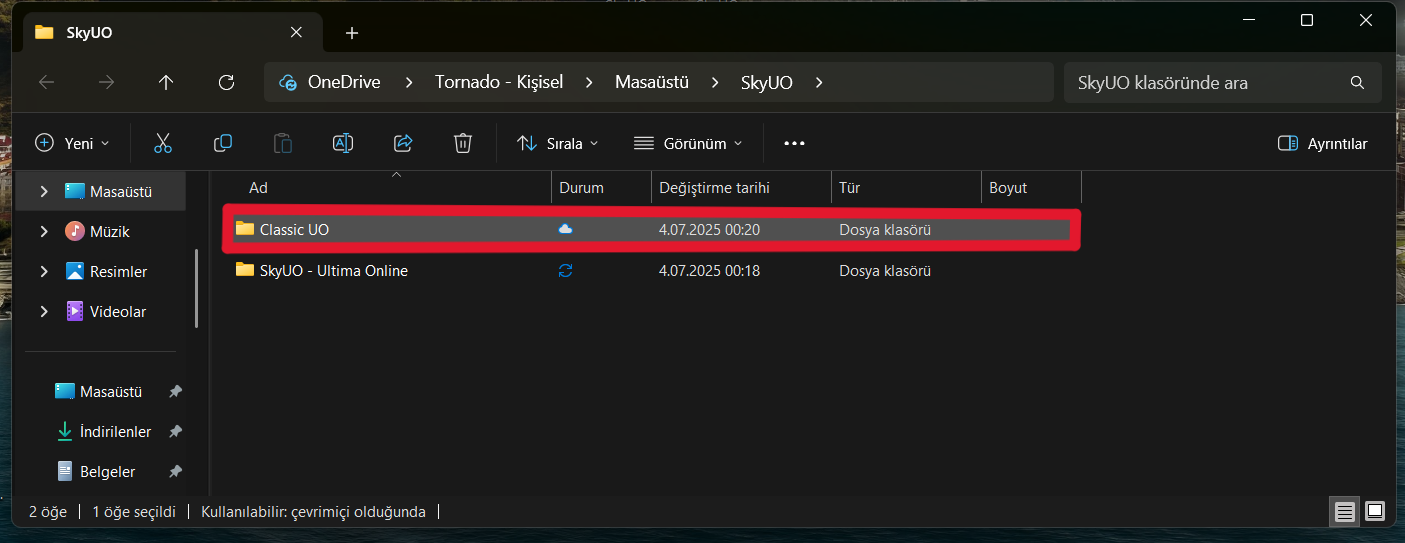Viewport: 1405px width, 543px height.
Task: Click the search magnifier icon
Action: point(1357,83)
